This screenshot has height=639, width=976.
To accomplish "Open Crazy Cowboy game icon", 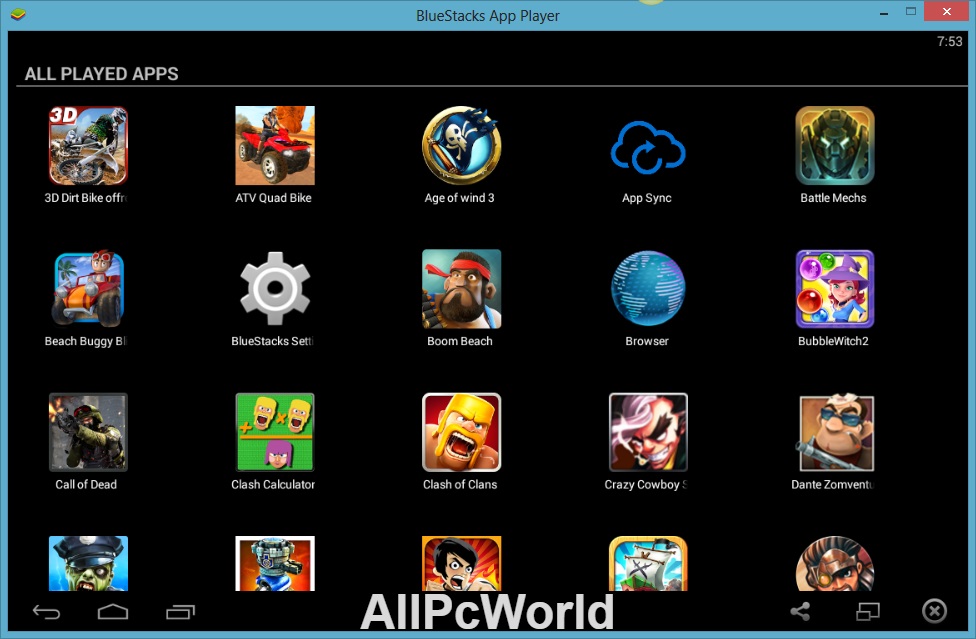I will point(648,432).
